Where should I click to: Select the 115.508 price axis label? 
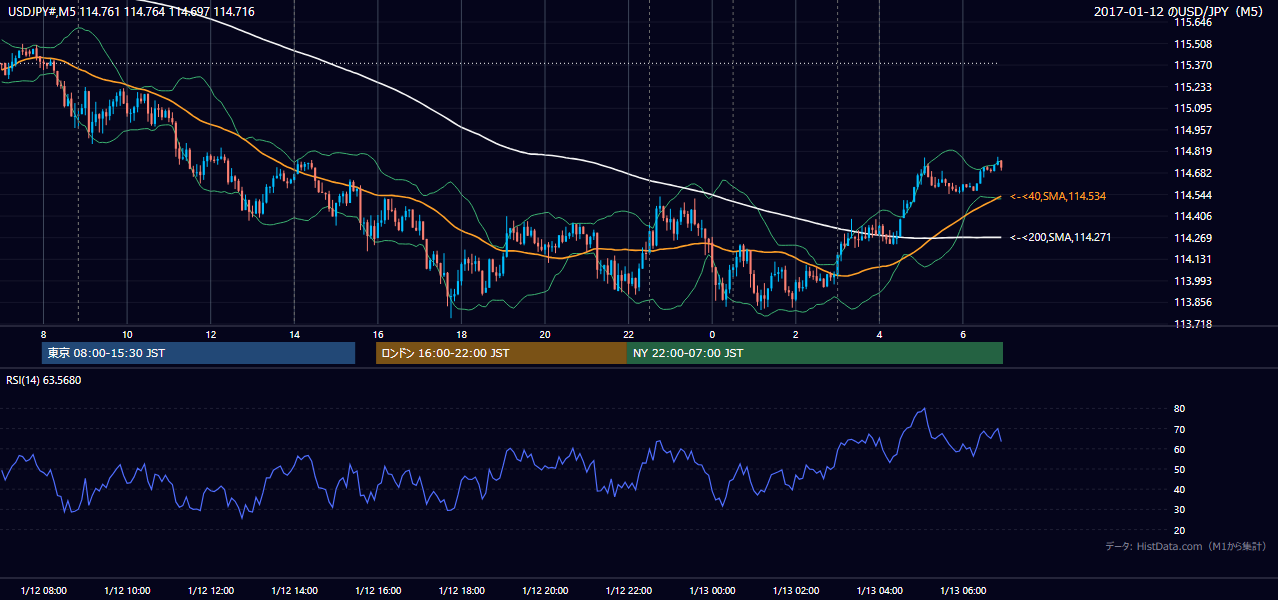(1192, 44)
